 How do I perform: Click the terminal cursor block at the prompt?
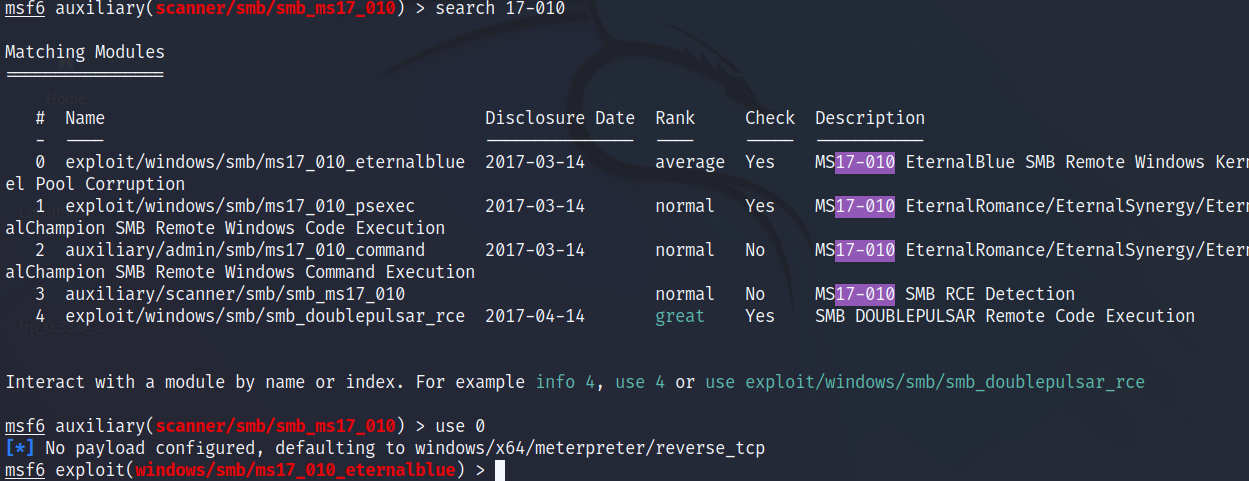[500, 470]
